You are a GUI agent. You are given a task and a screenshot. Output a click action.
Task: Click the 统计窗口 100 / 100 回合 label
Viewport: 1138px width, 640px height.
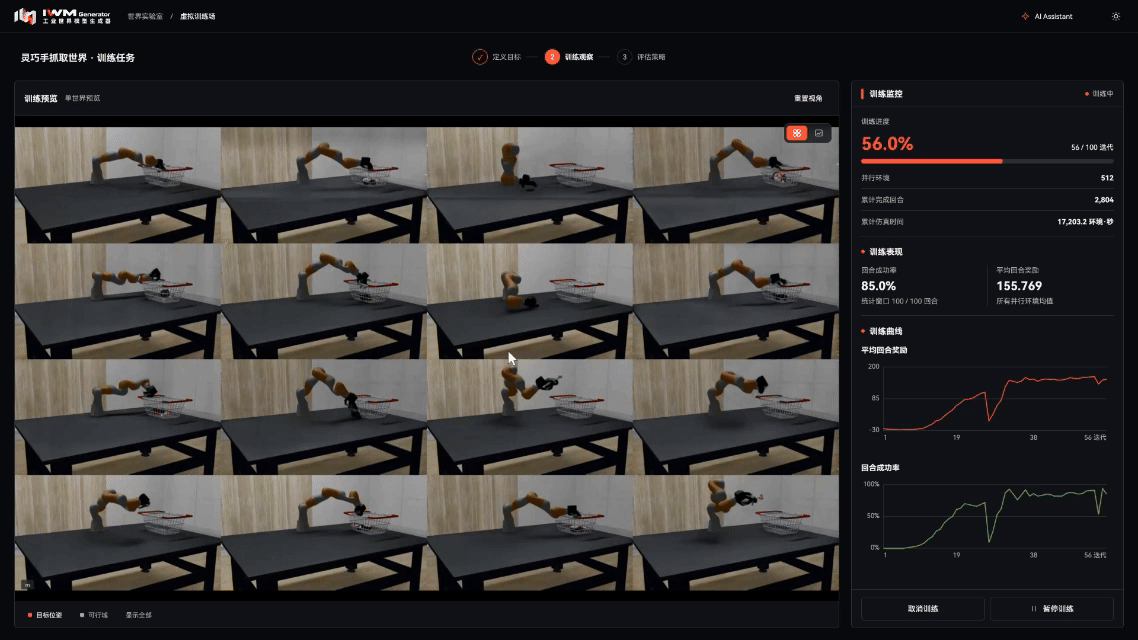899,301
